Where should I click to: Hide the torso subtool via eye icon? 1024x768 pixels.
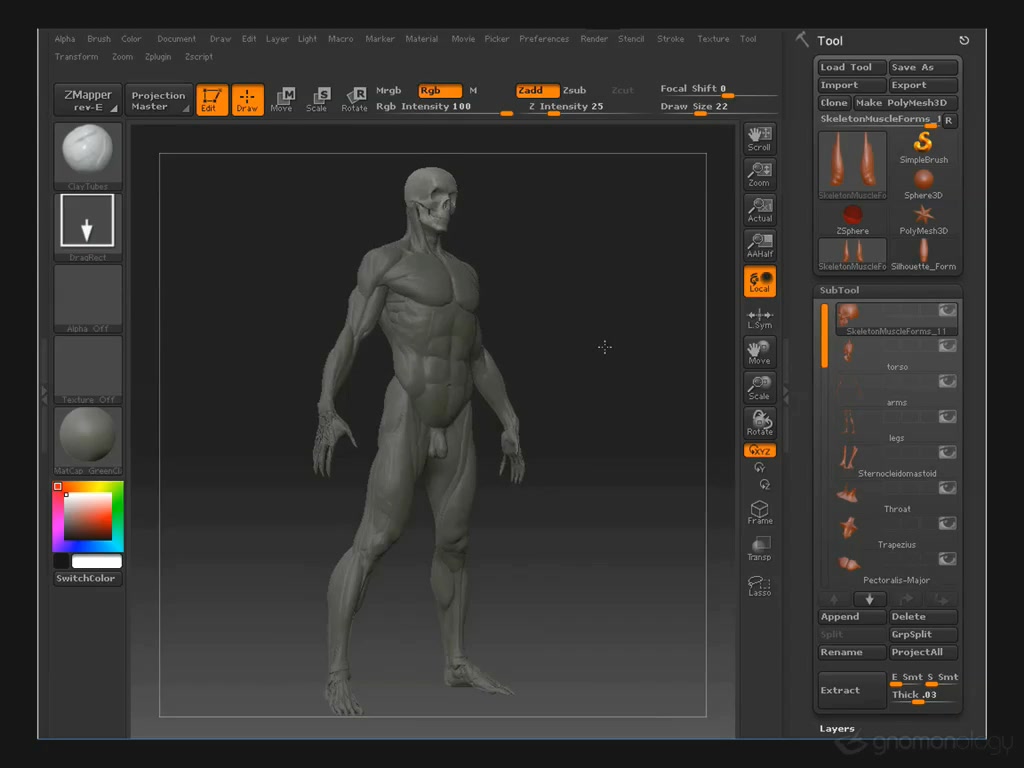point(946,346)
